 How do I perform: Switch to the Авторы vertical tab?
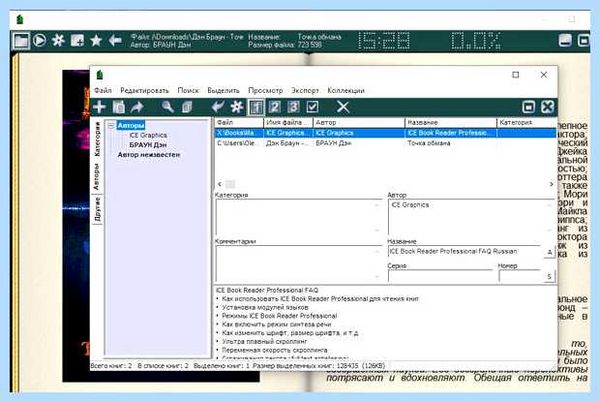point(97,177)
